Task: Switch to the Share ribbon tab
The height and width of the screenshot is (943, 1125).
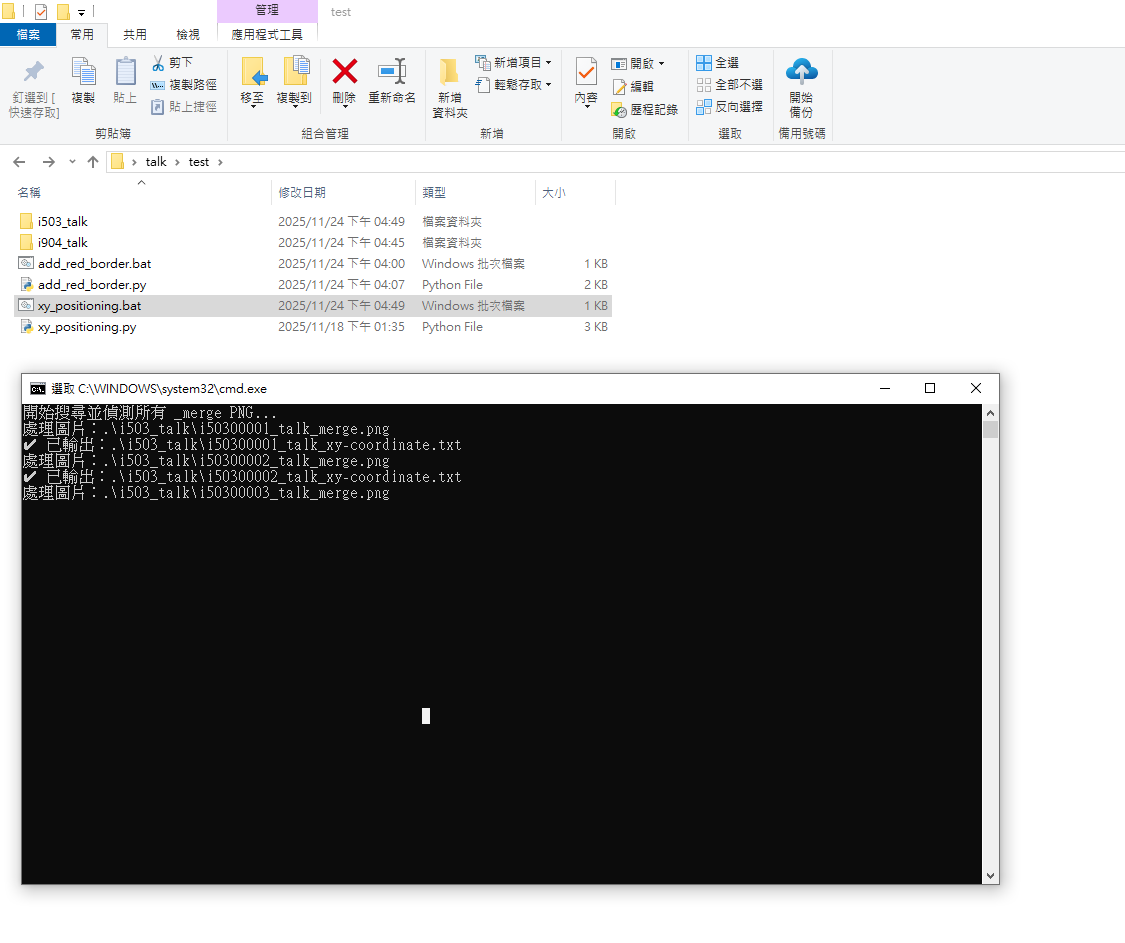Action: point(135,34)
